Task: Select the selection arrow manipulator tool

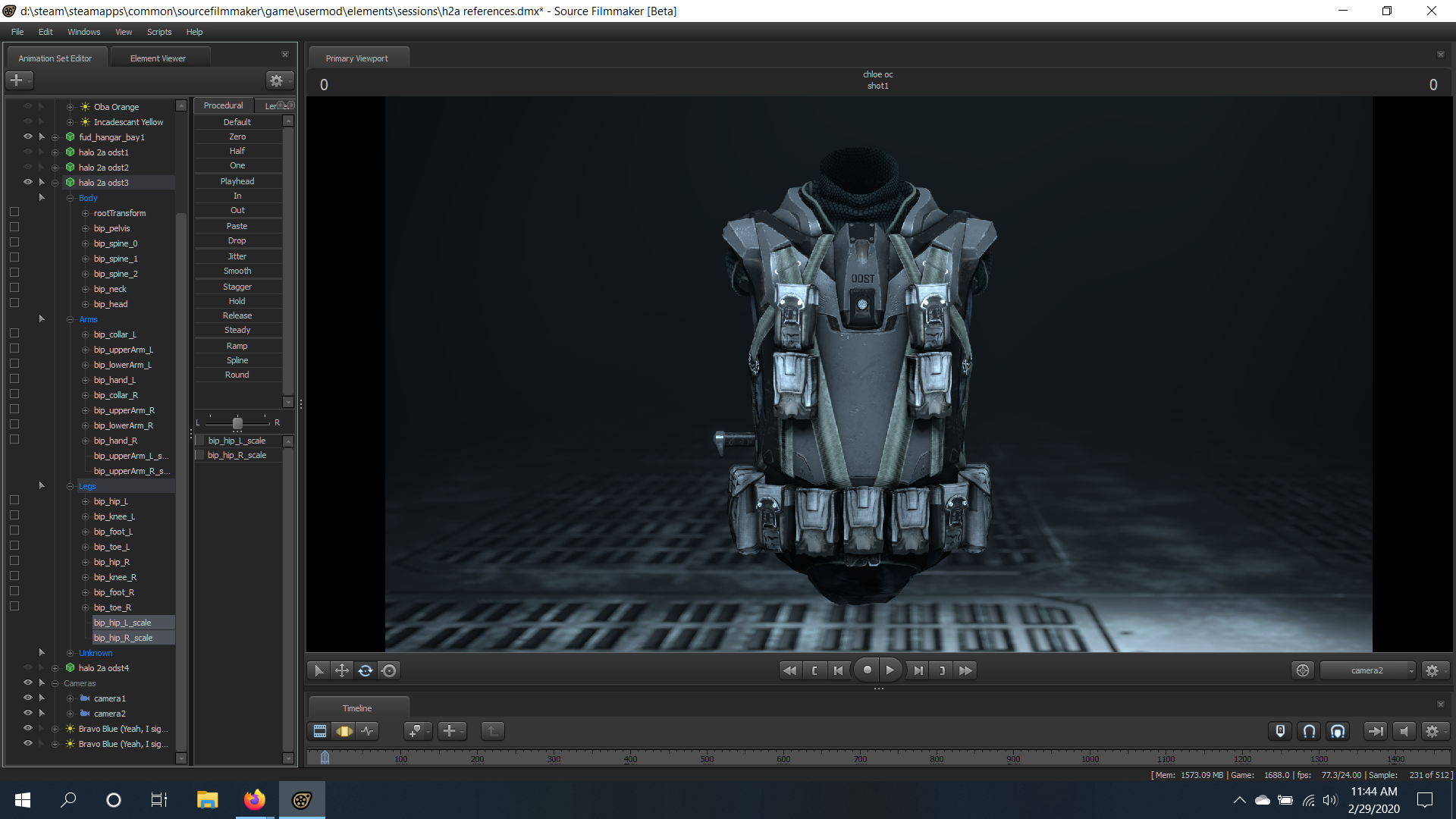Action: tap(318, 670)
